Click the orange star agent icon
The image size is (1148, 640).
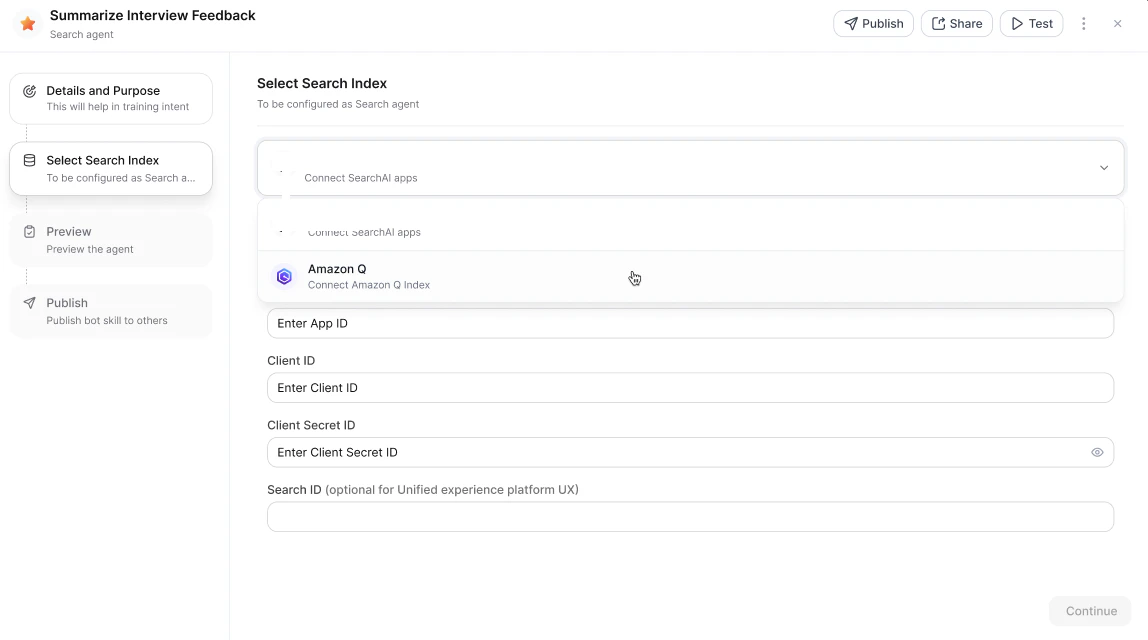pyautogui.click(x=26, y=24)
